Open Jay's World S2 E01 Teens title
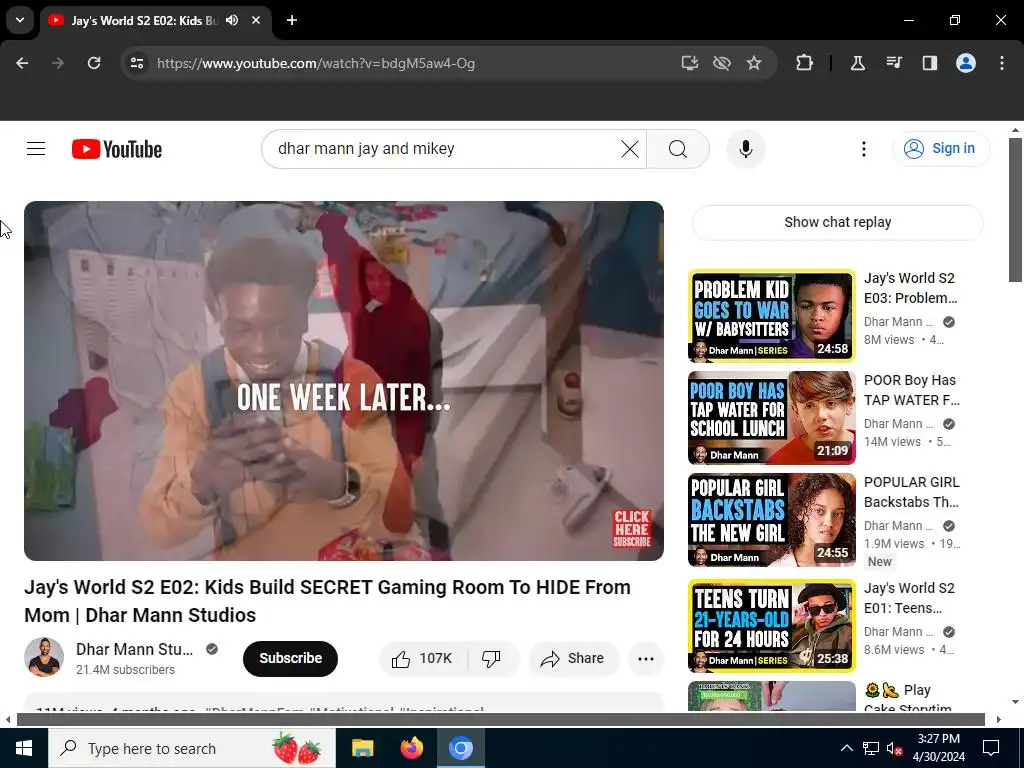The image size is (1024, 768). click(909, 598)
